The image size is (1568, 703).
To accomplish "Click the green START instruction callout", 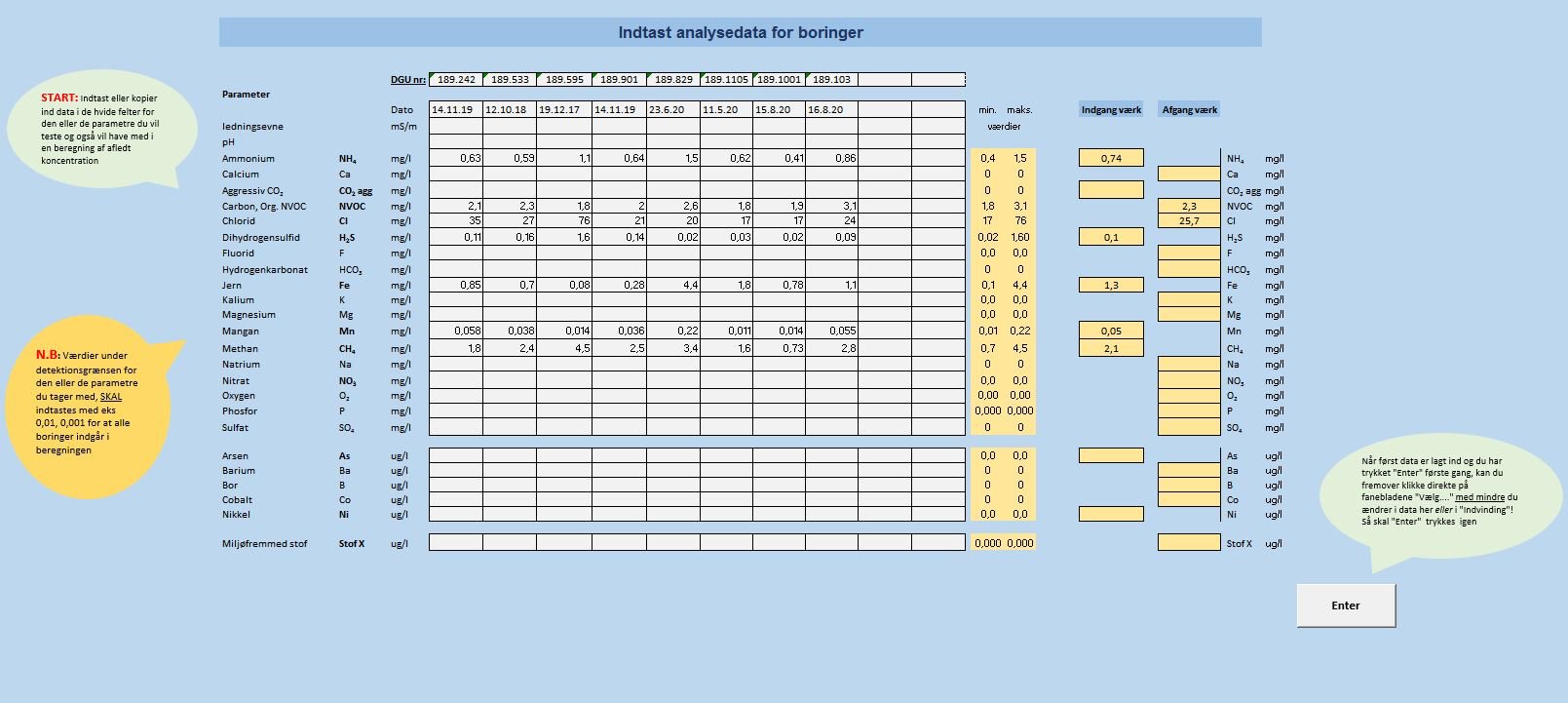I will 97,130.
